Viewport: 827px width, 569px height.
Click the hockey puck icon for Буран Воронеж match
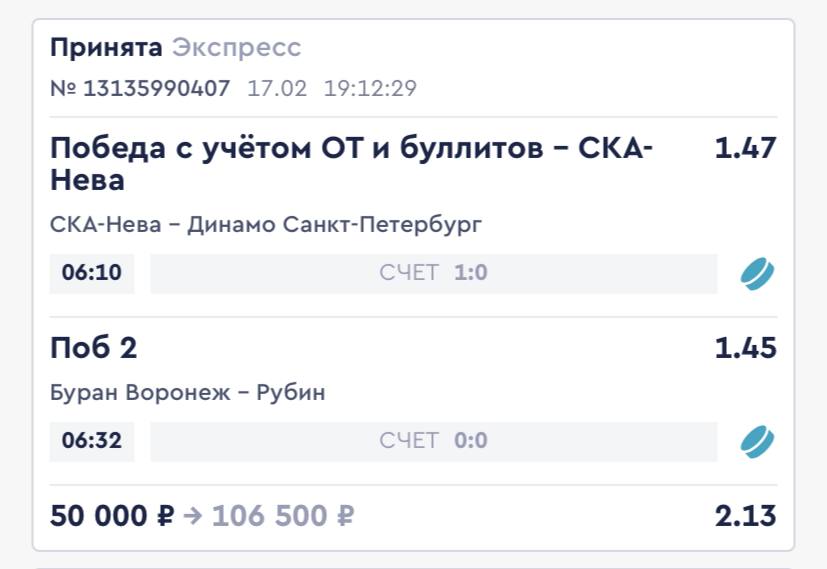[x=757, y=441]
